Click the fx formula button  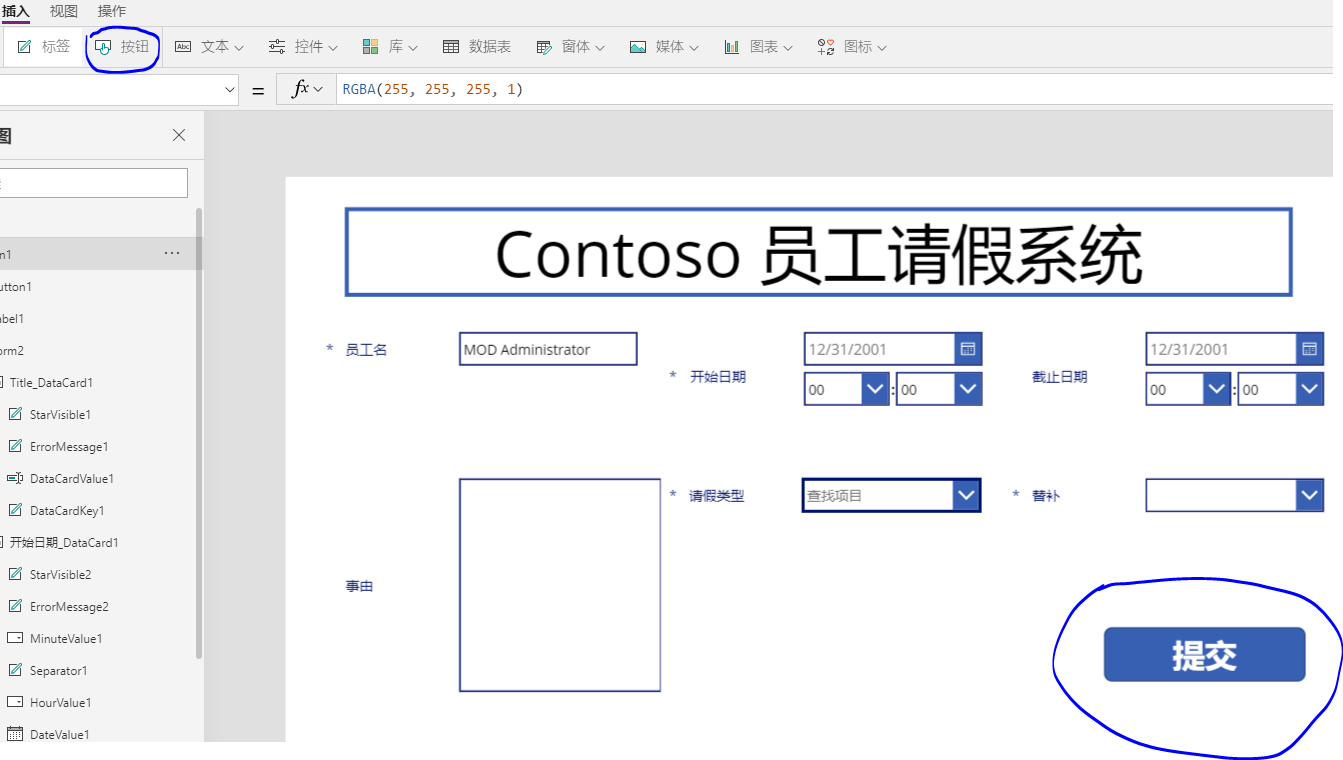point(307,90)
